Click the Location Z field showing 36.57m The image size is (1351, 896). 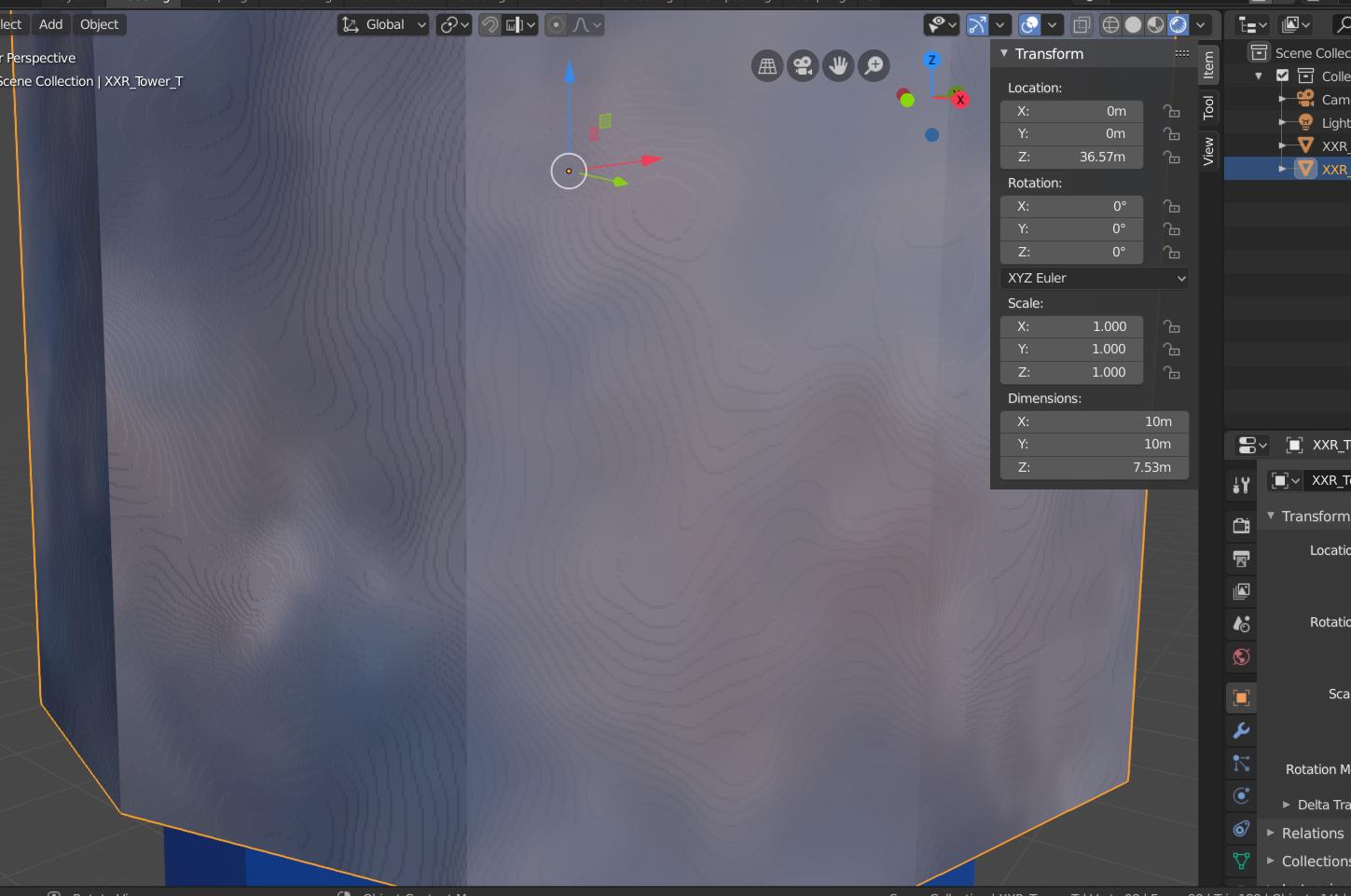point(1070,157)
